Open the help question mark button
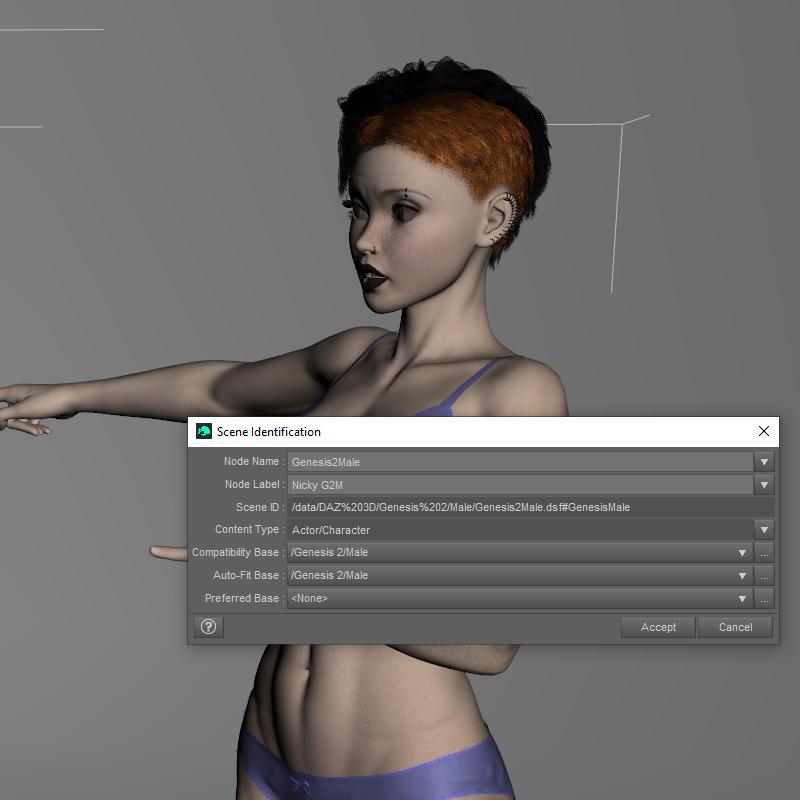Viewport: 800px width, 800px height. 209,627
